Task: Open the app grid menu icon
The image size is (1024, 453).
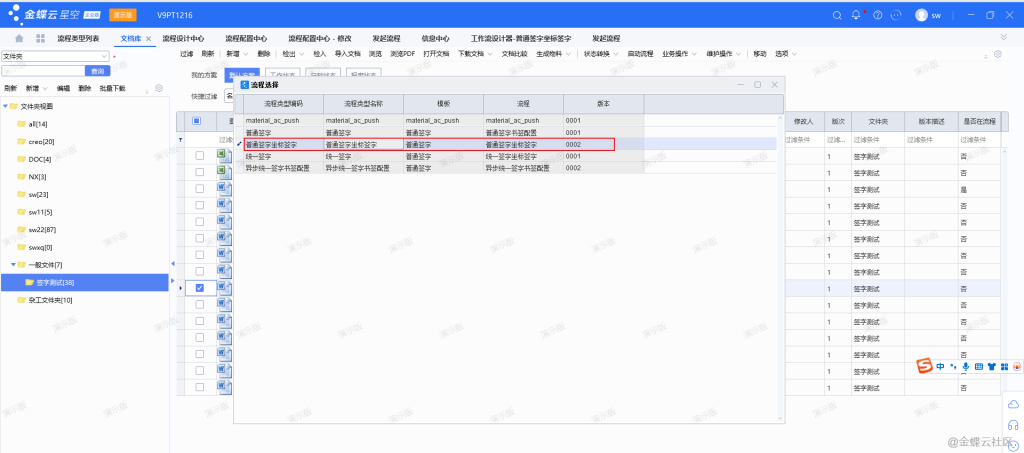Action: 40,39
